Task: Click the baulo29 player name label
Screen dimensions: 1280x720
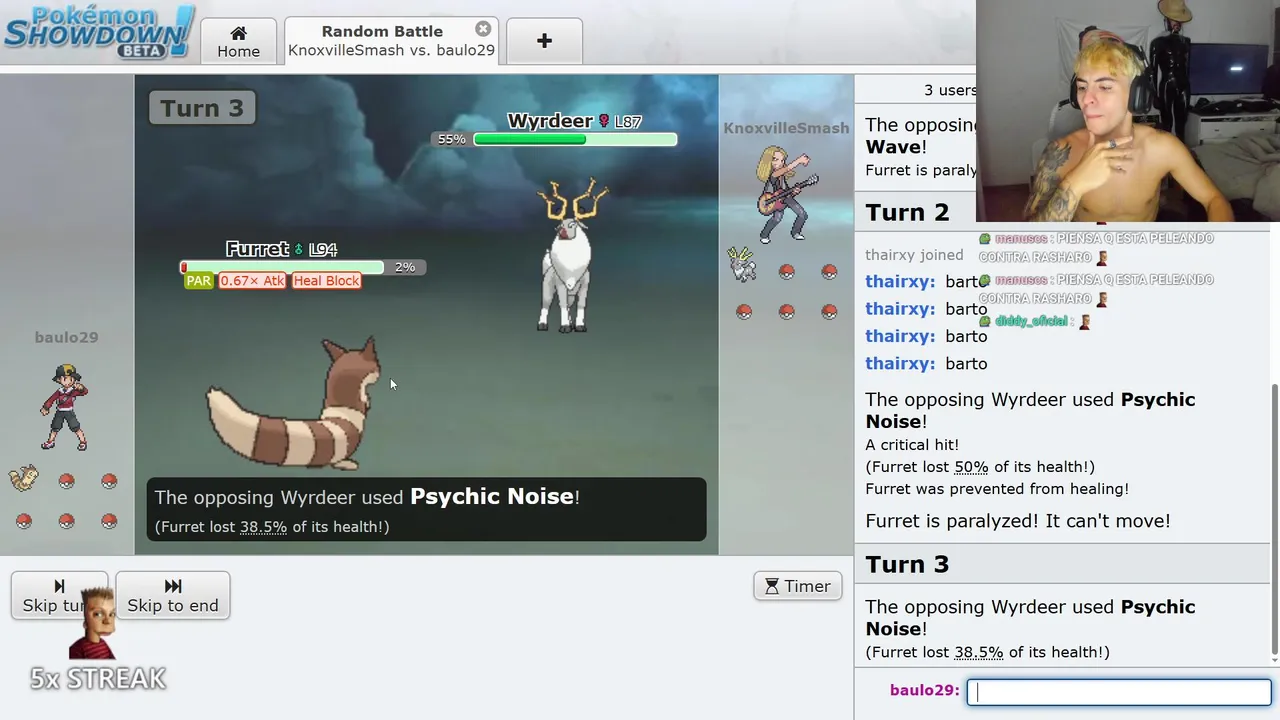Action: pyautogui.click(x=66, y=337)
